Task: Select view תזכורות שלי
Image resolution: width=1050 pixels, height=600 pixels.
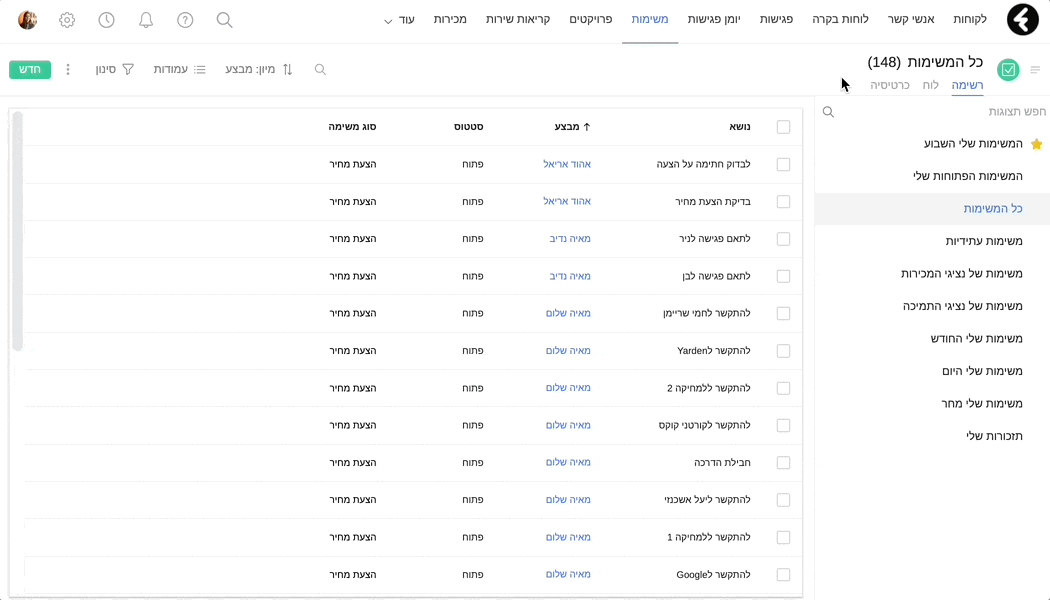Action: pos(994,436)
